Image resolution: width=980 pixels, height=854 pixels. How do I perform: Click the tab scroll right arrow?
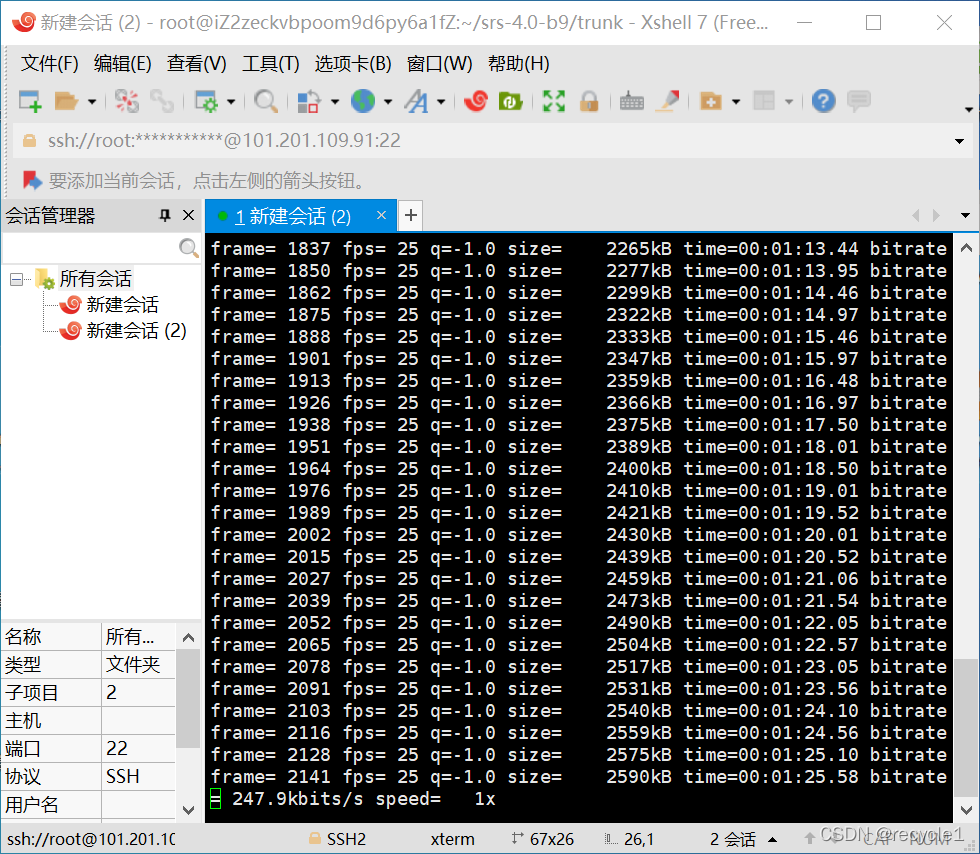click(936, 215)
